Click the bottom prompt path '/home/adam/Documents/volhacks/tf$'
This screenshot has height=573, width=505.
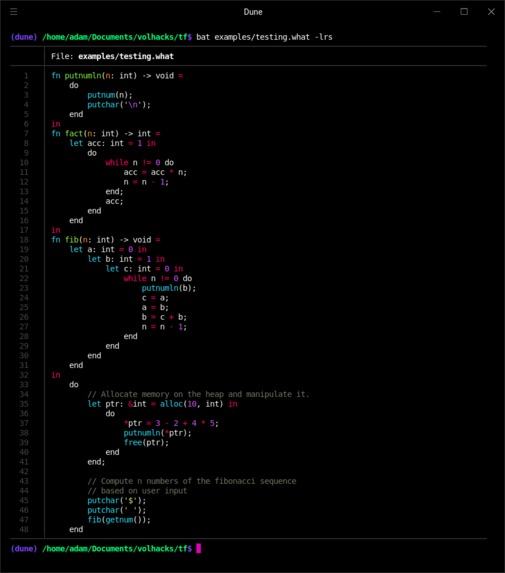[117, 549]
